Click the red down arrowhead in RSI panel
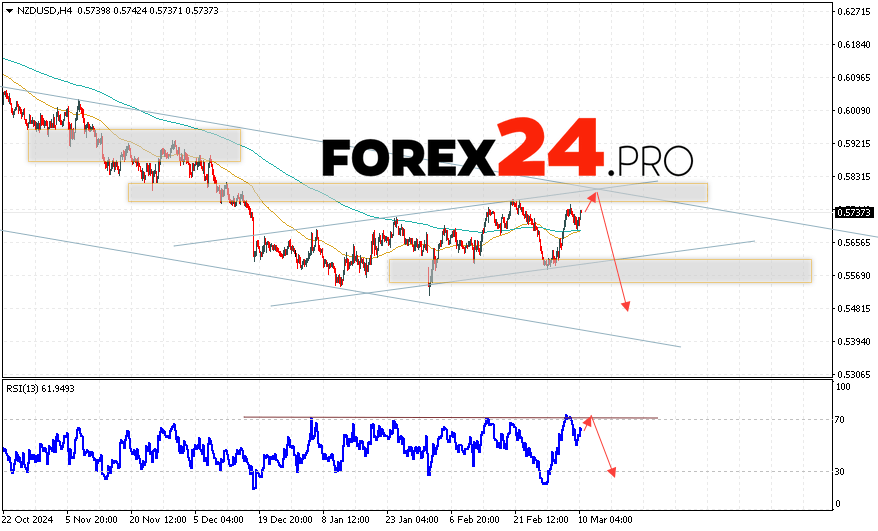Image resolution: width=878 pixels, height=531 pixels. point(610,472)
